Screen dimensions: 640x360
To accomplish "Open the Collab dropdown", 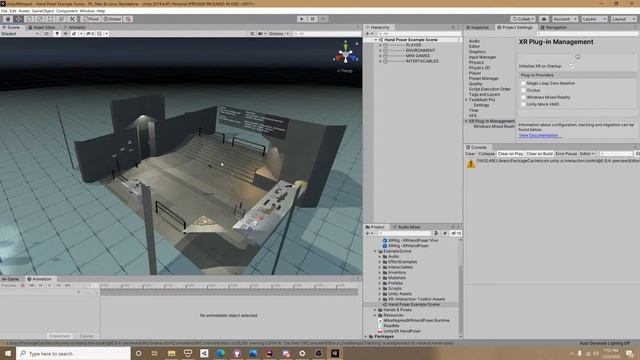I will [x=523, y=19].
